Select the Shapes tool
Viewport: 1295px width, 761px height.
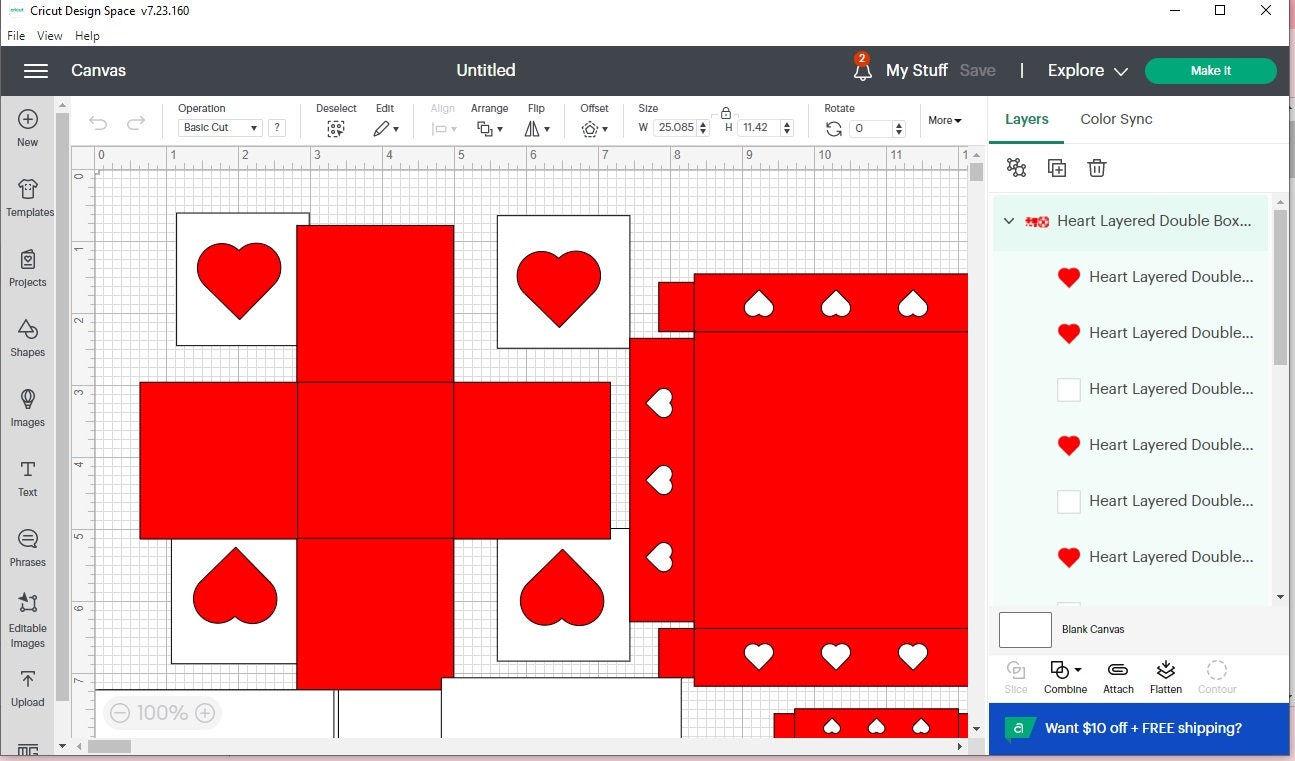point(28,337)
